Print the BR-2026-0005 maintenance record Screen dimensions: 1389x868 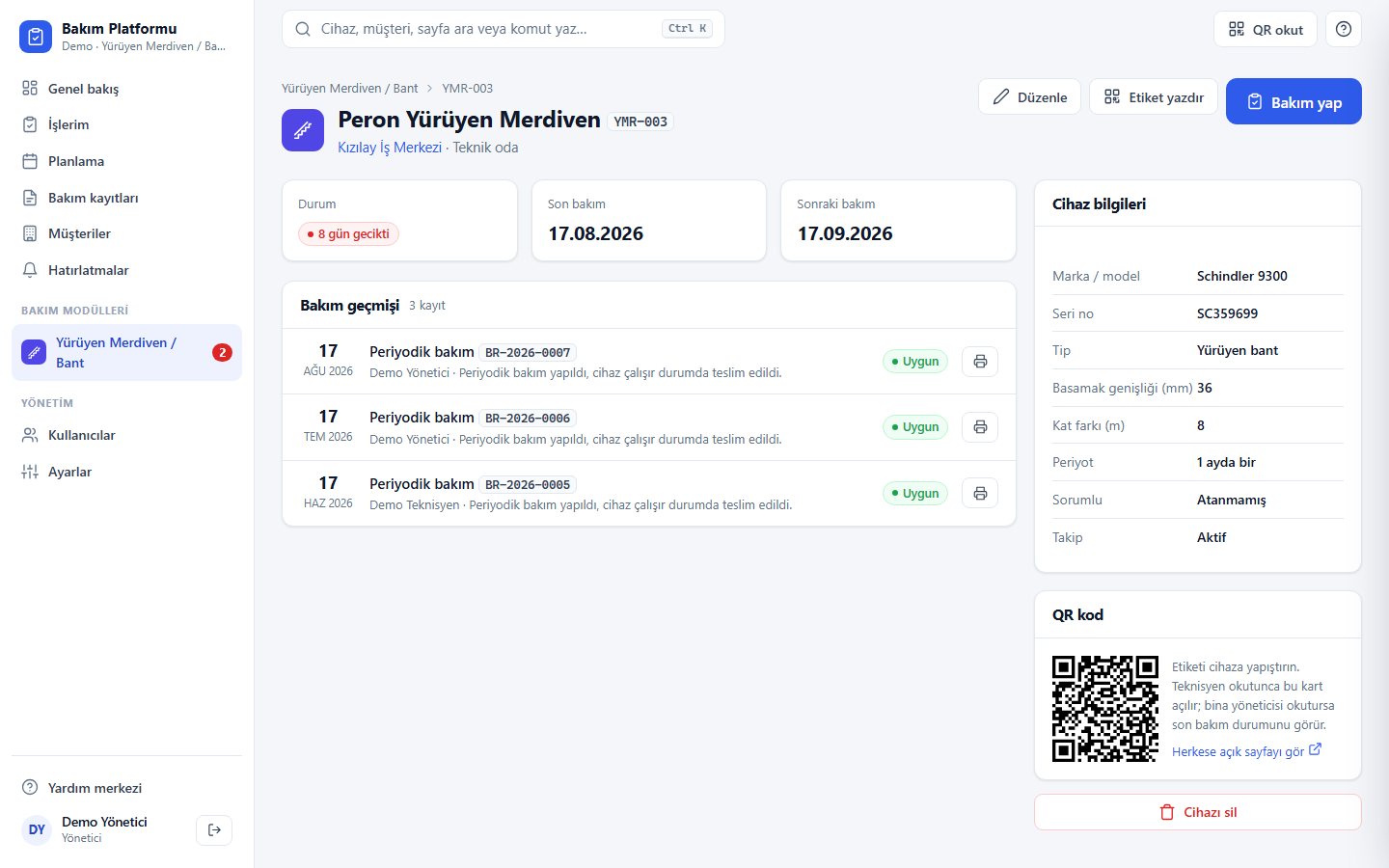point(980,493)
